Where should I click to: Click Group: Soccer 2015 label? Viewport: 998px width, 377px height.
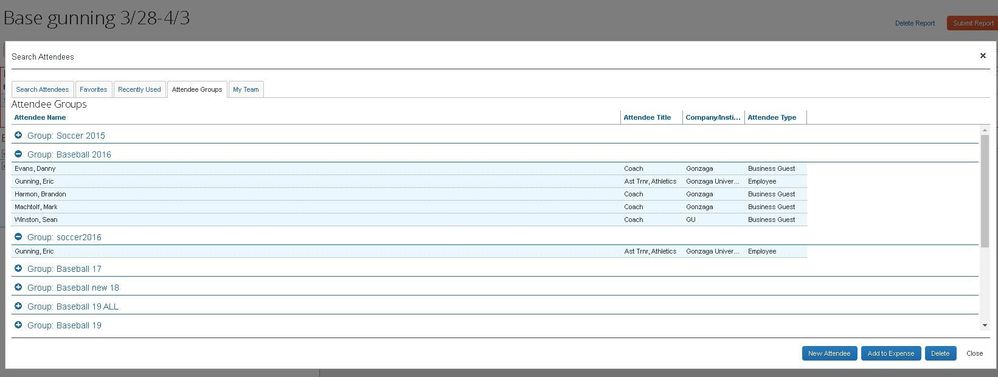tap(66, 136)
